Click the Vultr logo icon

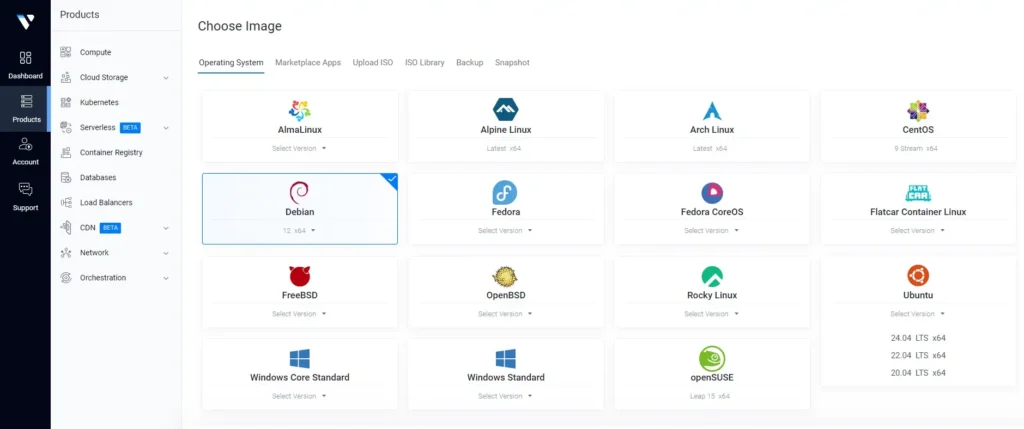pyautogui.click(x=25, y=22)
